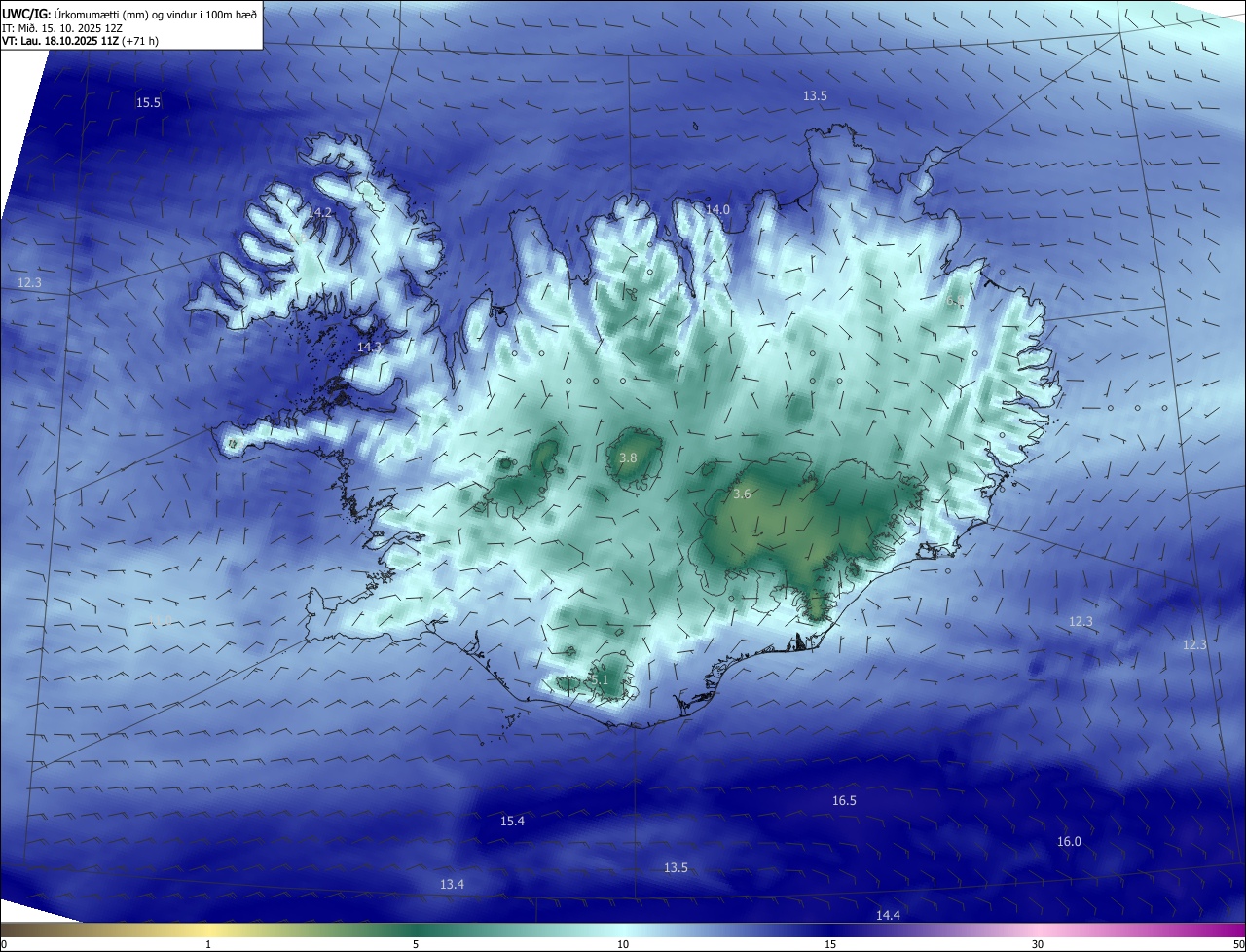Click the colour scale tick label 50
The width and height of the screenshot is (1246, 952).
pos(1238,944)
